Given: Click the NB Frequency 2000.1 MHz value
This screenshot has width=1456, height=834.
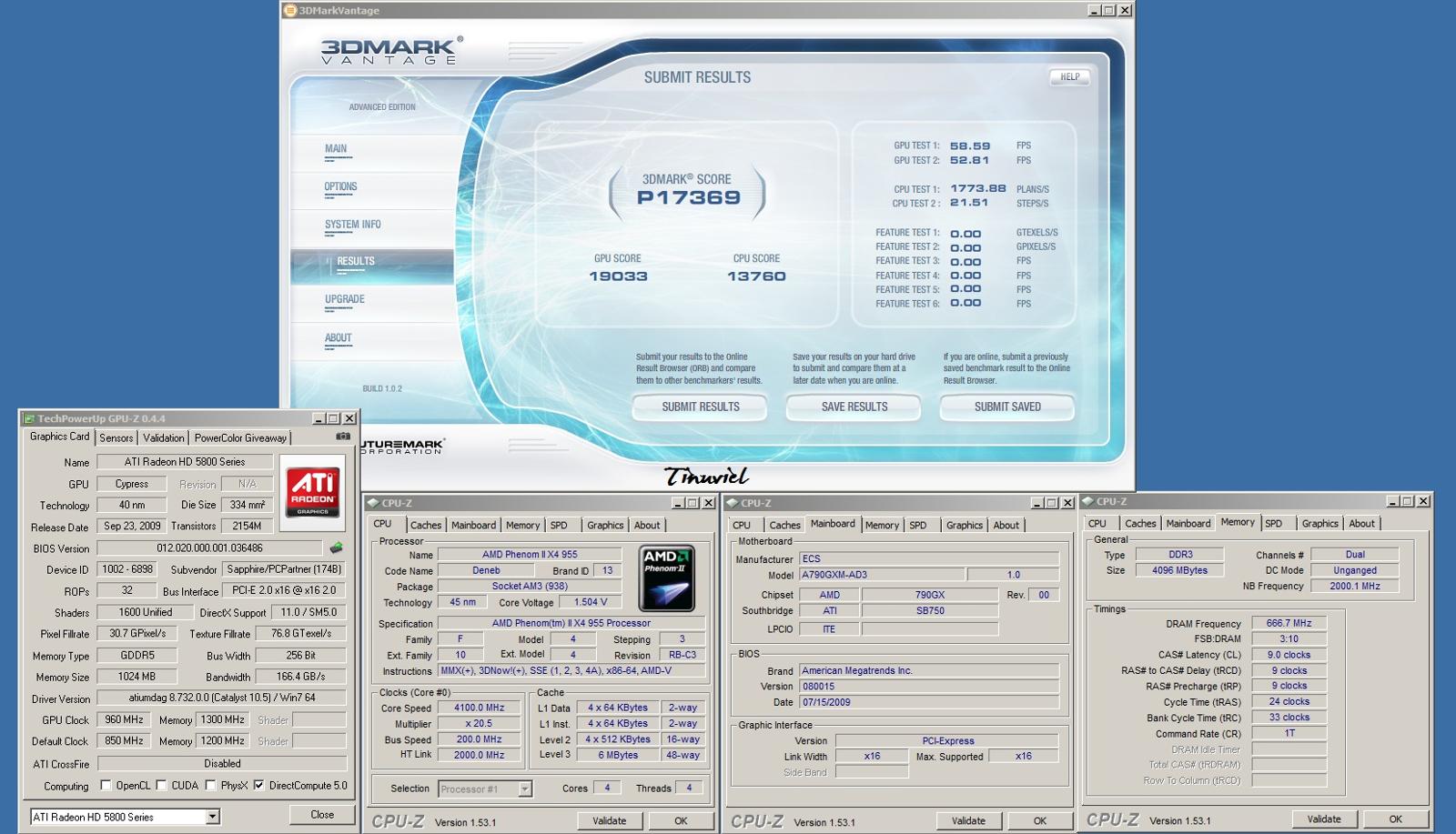Looking at the screenshot, I should [1355, 586].
